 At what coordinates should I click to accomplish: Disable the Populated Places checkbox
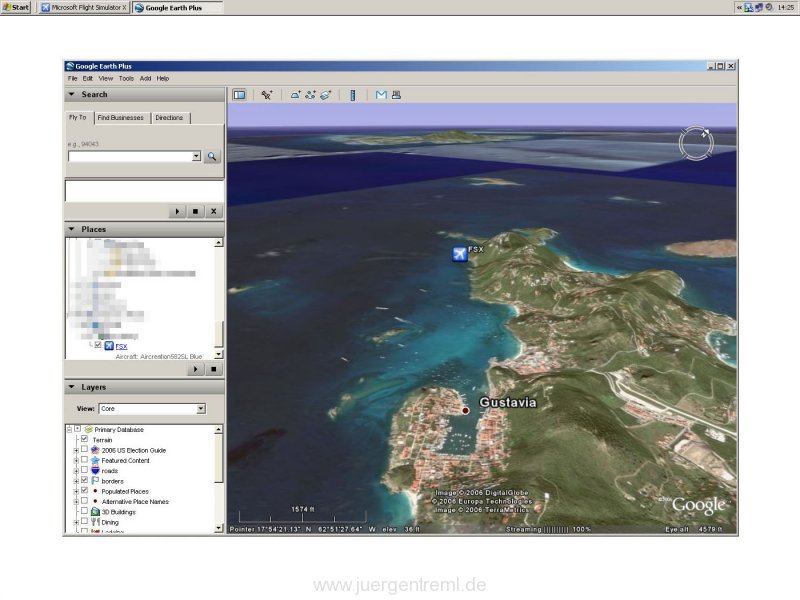85,490
